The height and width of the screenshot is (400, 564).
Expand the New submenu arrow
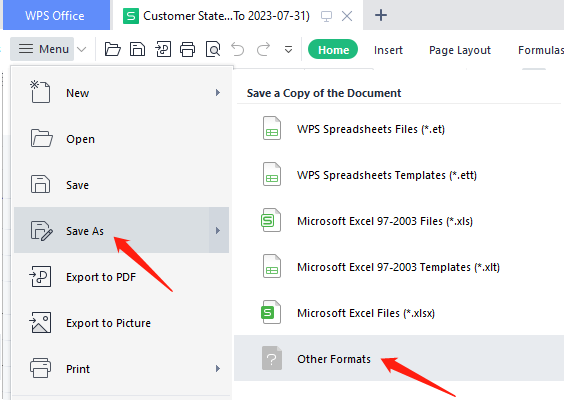(x=218, y=92)
